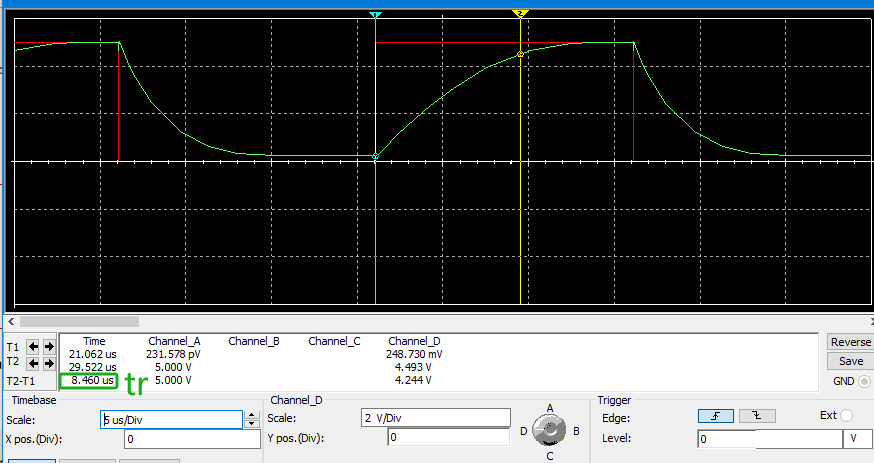The width and height of the screenshot is (874, 463).
Task: Click the Channel_D column header in readout table
Action: click(x=414, y=341)
